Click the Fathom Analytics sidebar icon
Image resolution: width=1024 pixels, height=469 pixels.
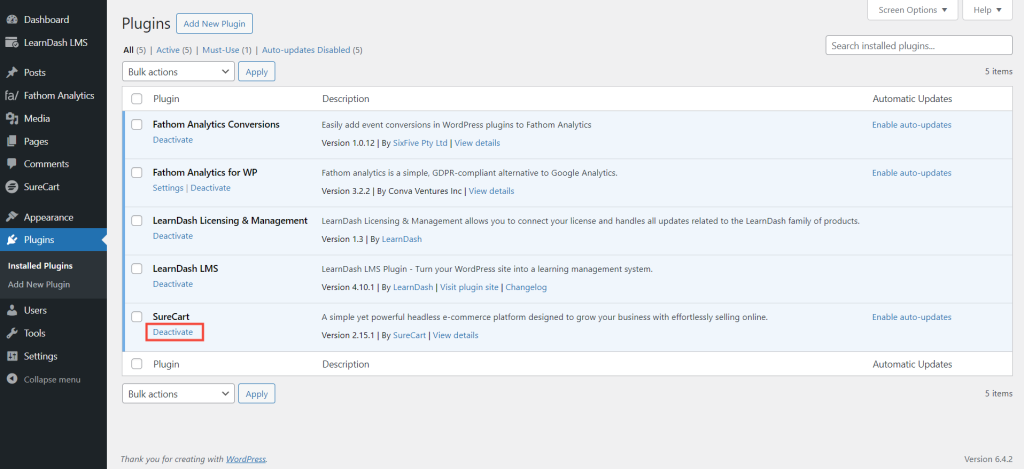coord(12,96)
